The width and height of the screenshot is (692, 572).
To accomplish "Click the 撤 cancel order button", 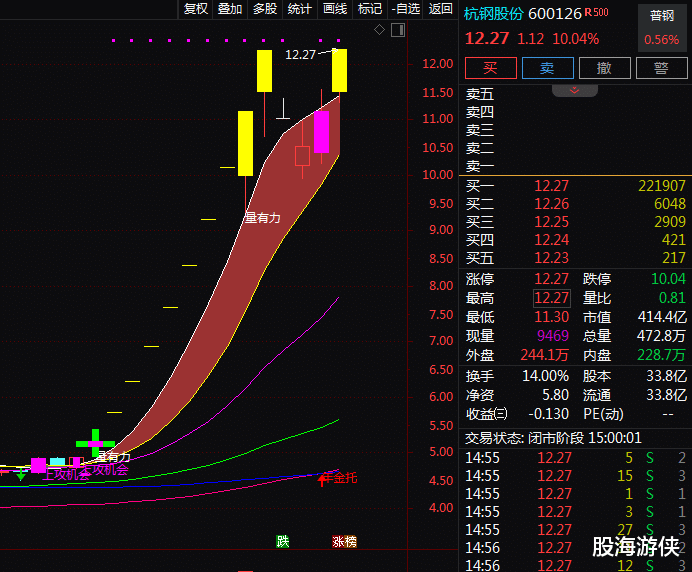I will [604, 68].
